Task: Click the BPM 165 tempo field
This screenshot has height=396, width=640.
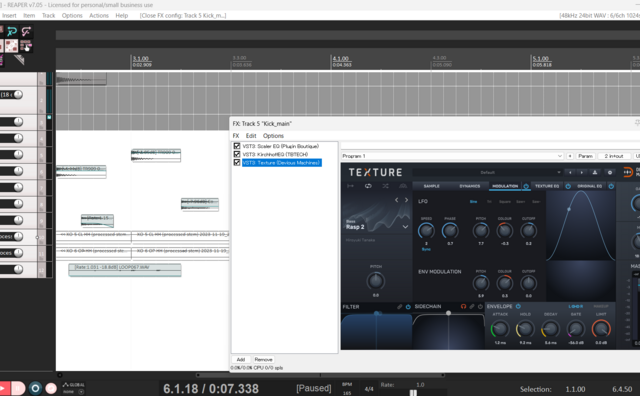Action: click(x=347, y=389)
